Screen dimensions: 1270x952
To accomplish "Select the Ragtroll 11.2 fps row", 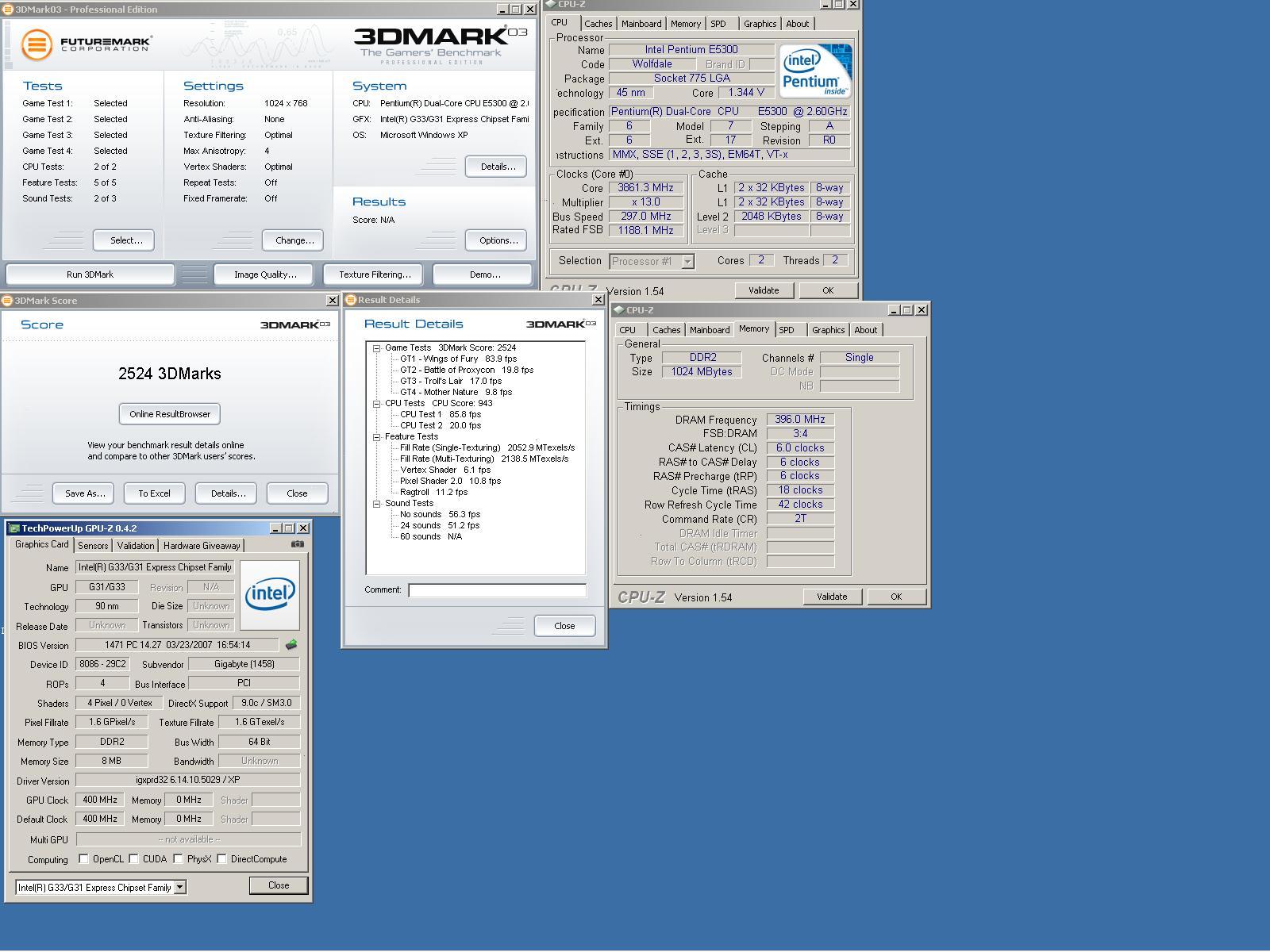I will click(433, 492).
